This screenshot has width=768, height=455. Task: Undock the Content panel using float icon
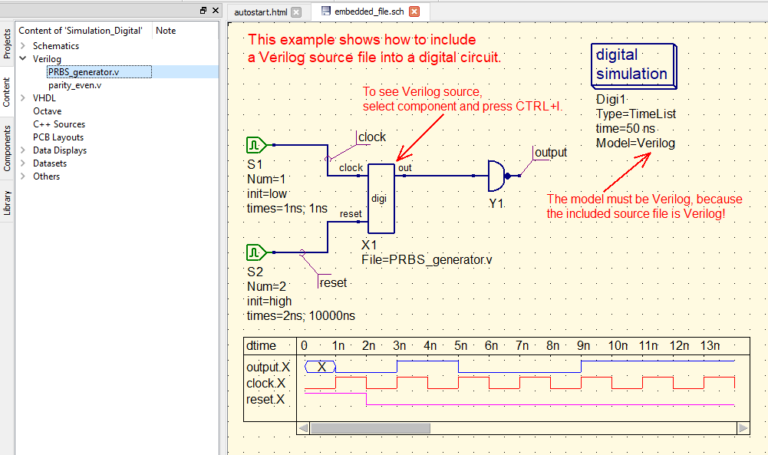[x=202, y=10]
